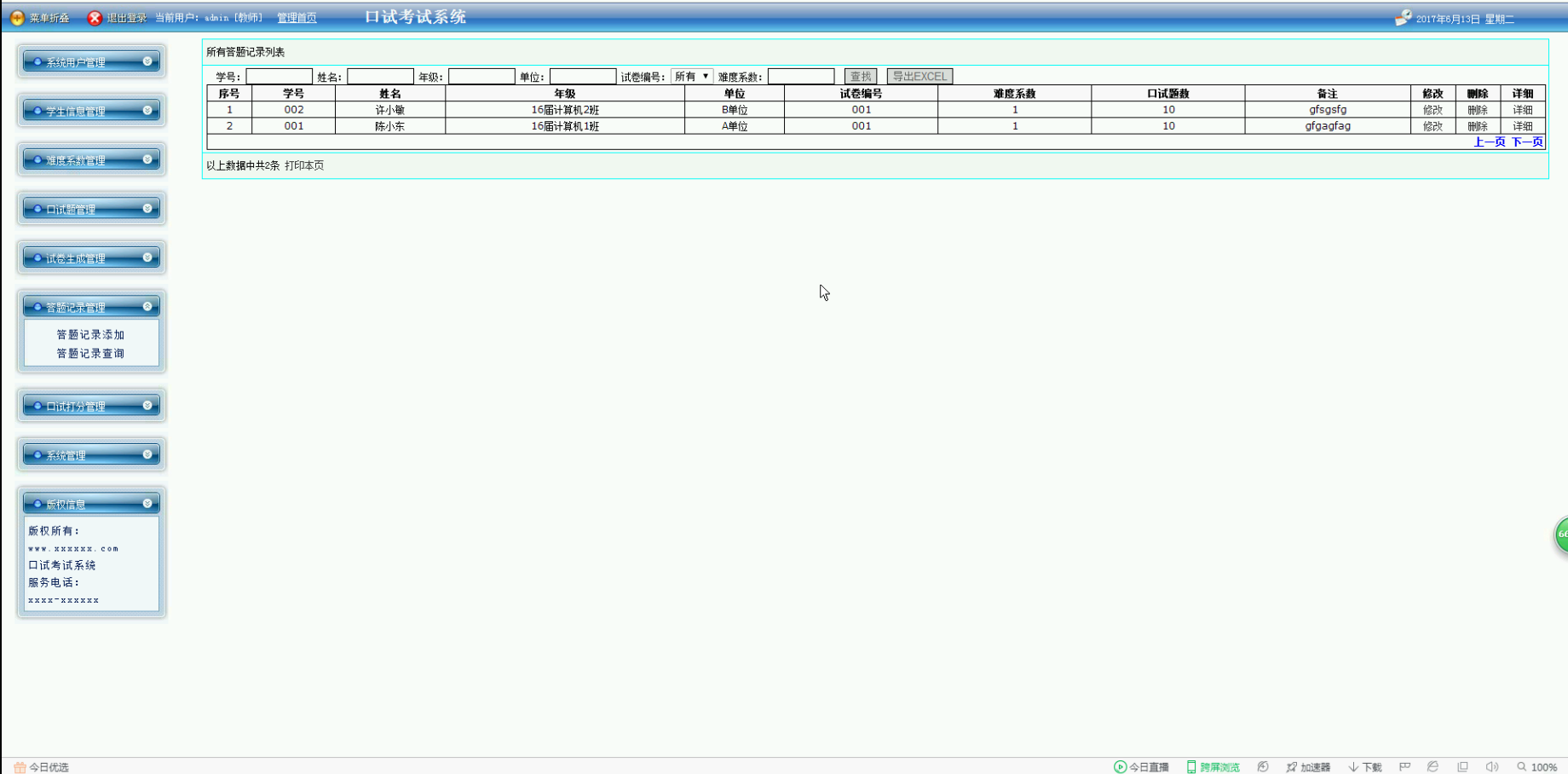Click the status bar circular plus clock icon
Image resolution: width=1568 pixels, height=774 pixels.
pyautogui.click(x=1263, y=767)
